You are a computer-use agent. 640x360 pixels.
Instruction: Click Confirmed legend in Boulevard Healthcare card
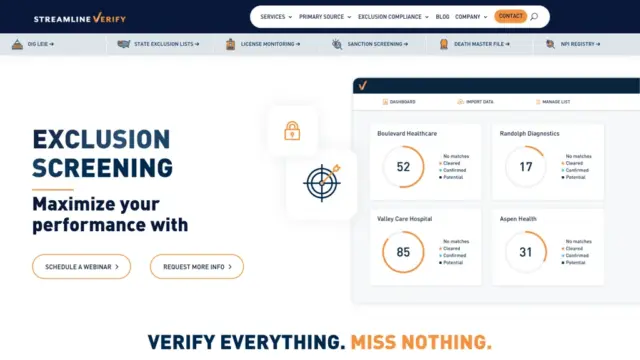453,170
